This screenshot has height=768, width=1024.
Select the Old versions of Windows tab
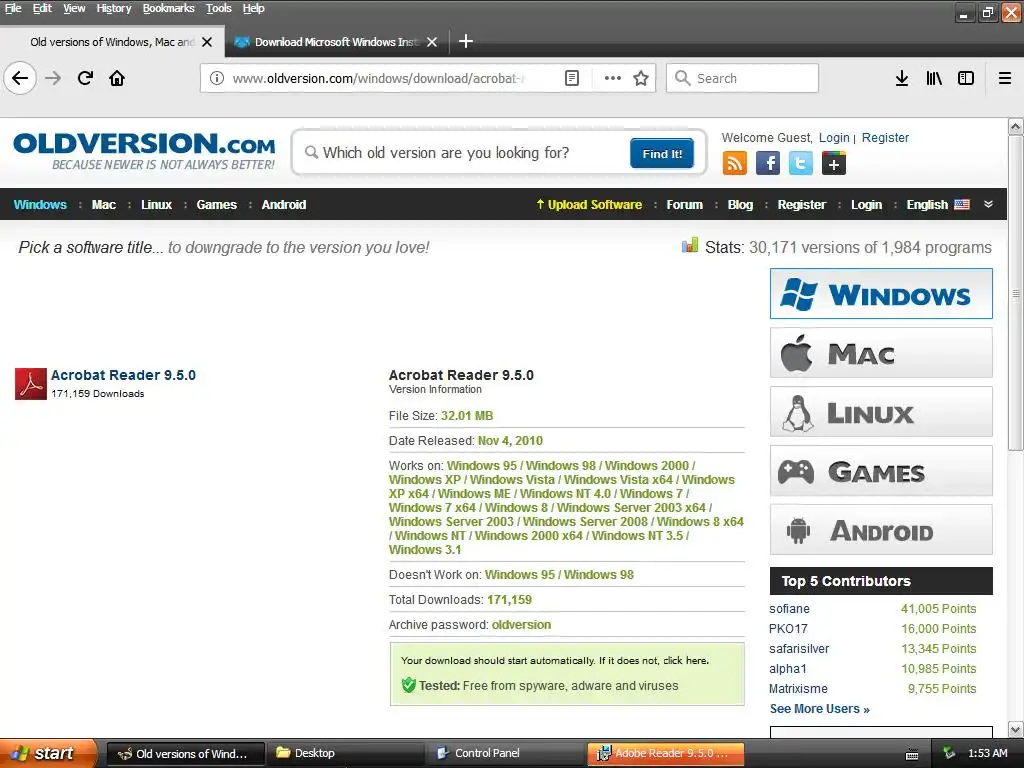pos(112,42)
